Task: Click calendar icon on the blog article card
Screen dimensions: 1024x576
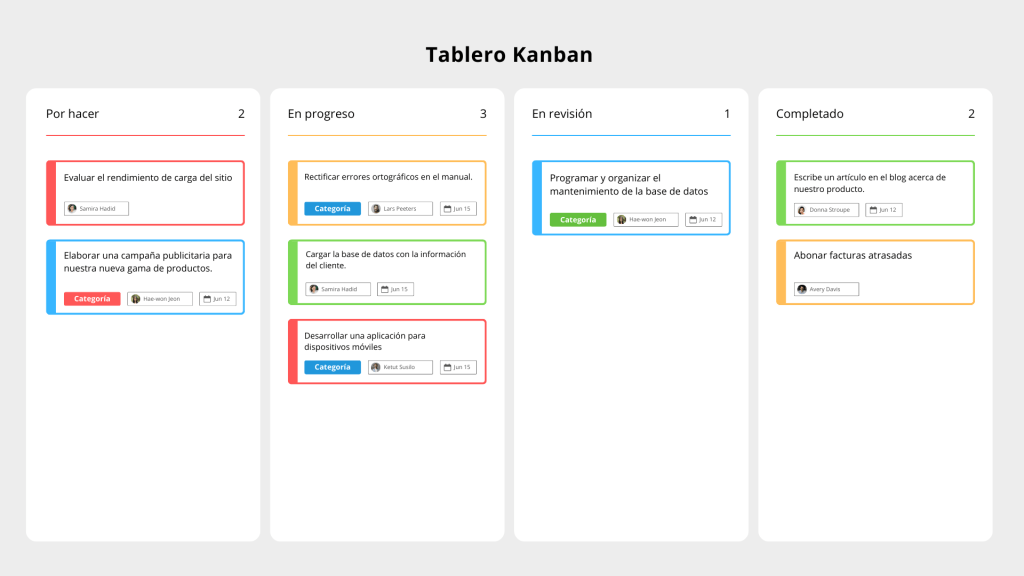Action: pos(874,210)
